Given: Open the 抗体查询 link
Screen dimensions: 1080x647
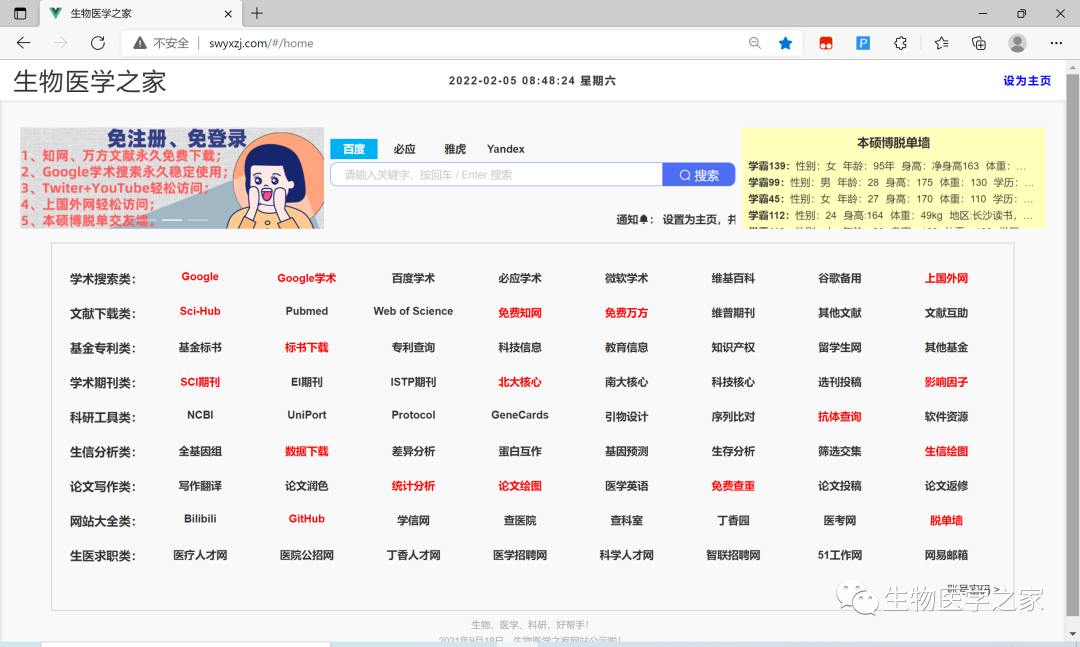Looking at the screenshot, I should tap(840, 416).
